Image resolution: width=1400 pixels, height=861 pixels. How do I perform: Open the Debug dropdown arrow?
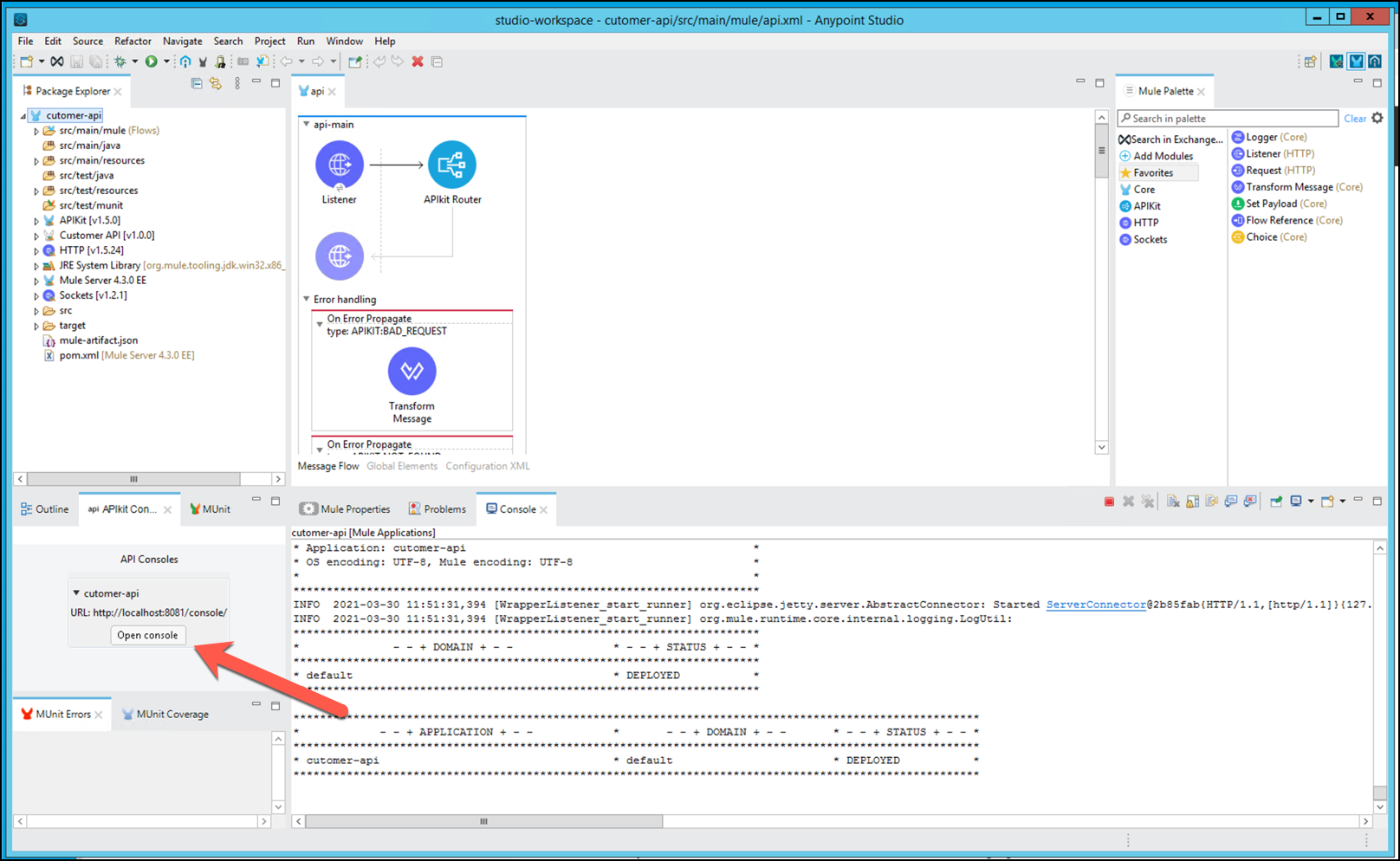click(x=135, y=61)
